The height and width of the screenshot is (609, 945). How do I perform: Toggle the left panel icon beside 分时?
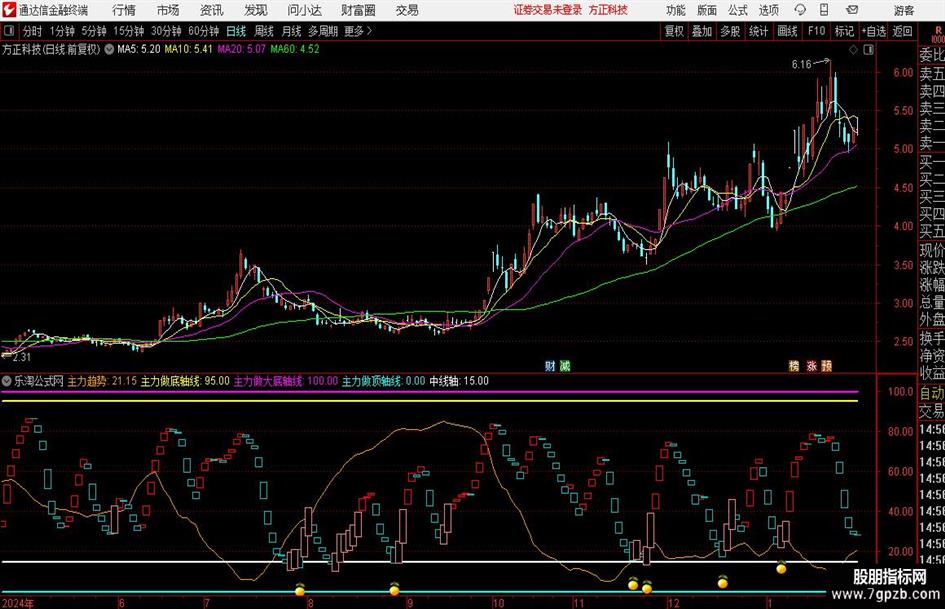[9, 31]
